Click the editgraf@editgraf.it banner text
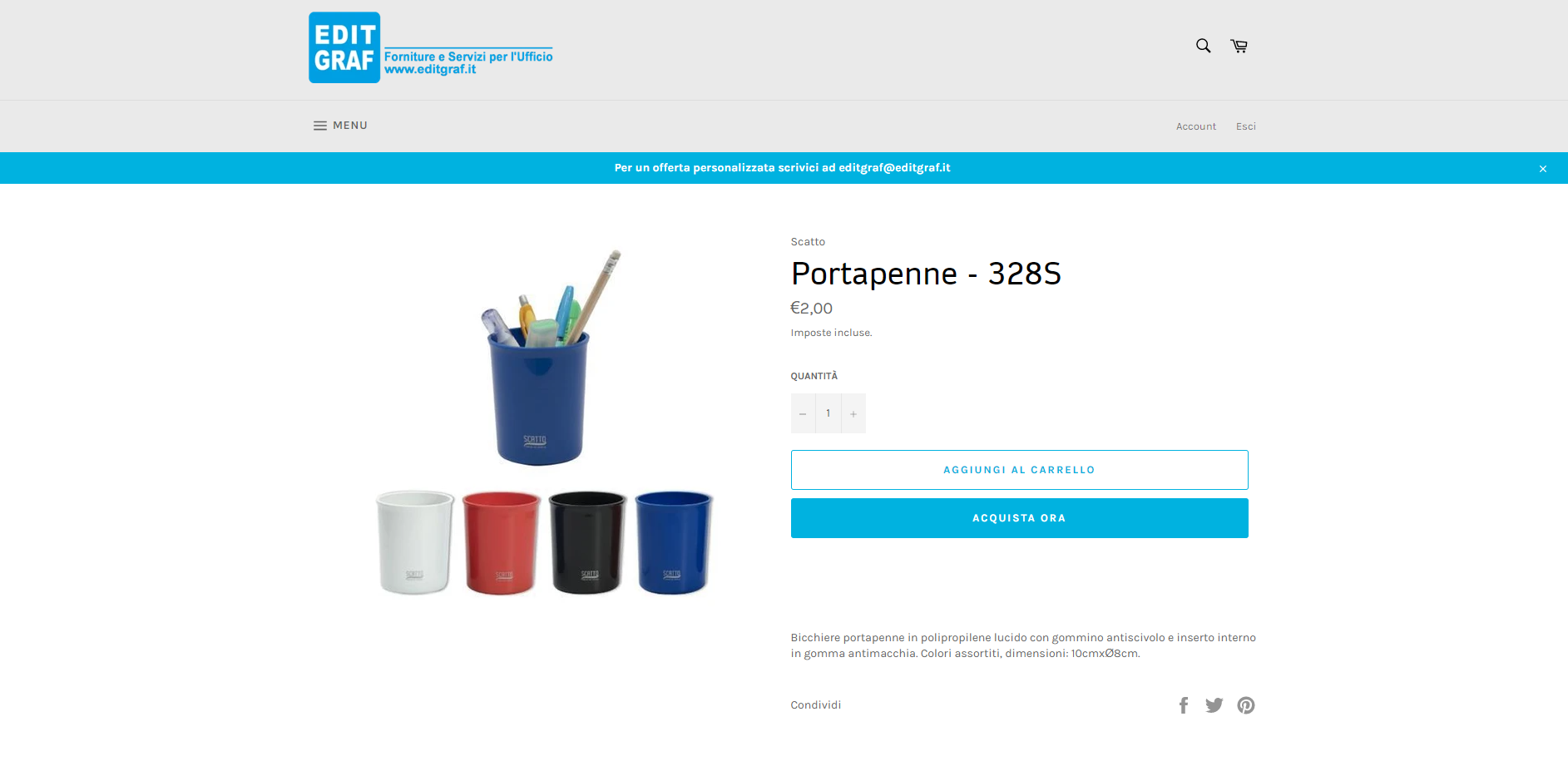The width and height of the screenshot is (1568, 771). (x=894, y=168)
